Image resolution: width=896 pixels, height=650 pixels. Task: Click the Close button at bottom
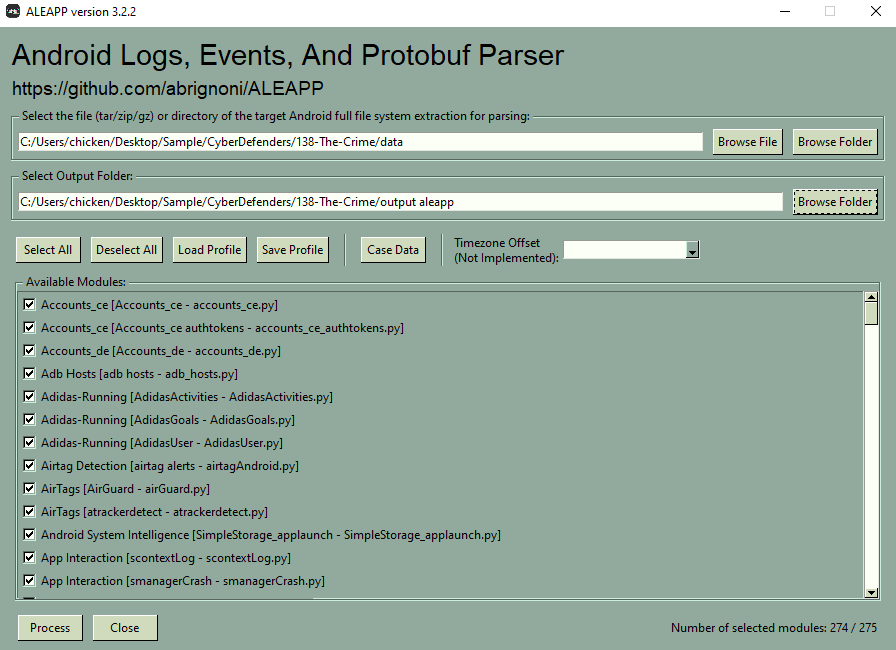pyautogui.click(x=125, y=628)
